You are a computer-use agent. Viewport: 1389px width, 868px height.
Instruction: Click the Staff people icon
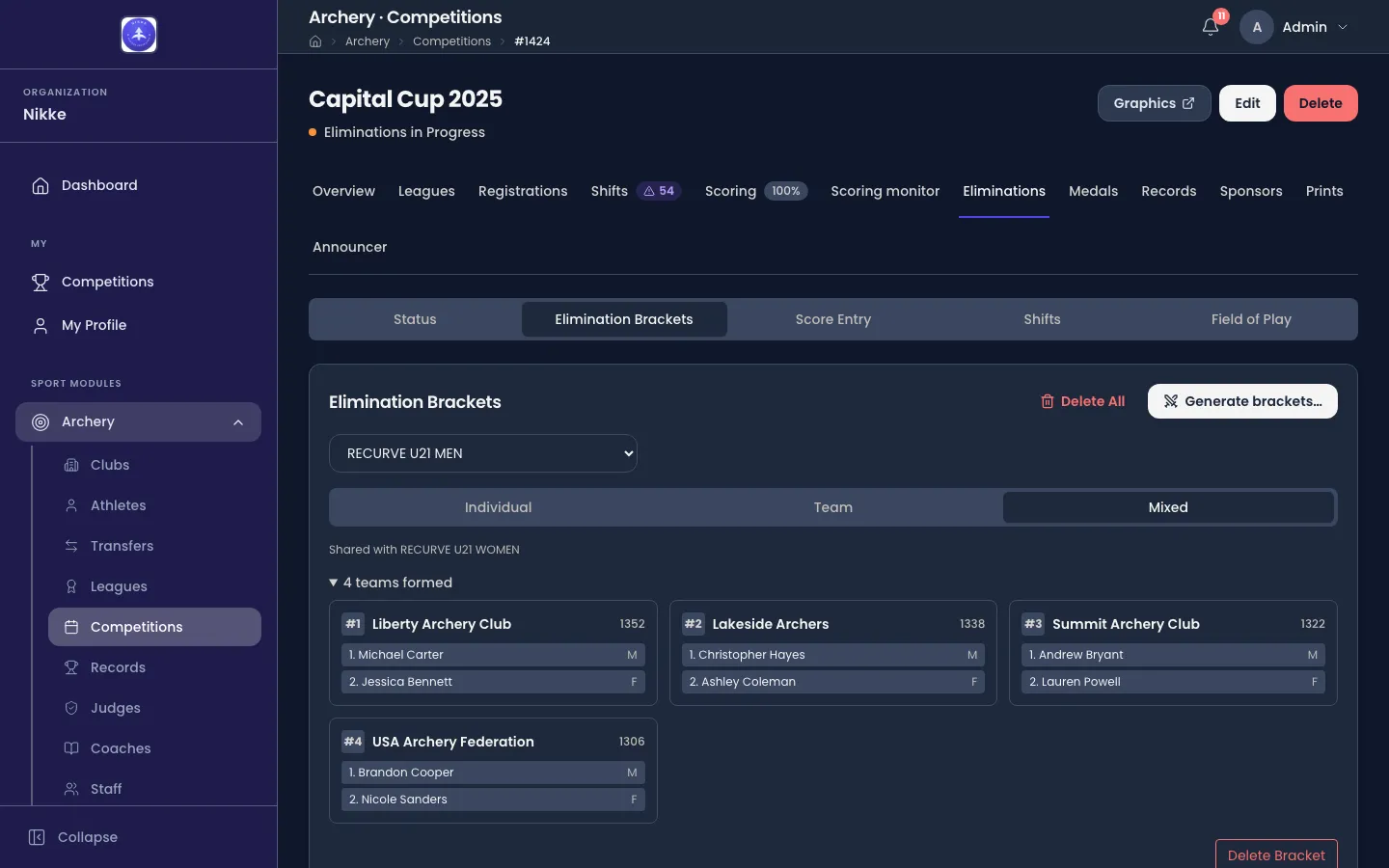coord(71,789)
